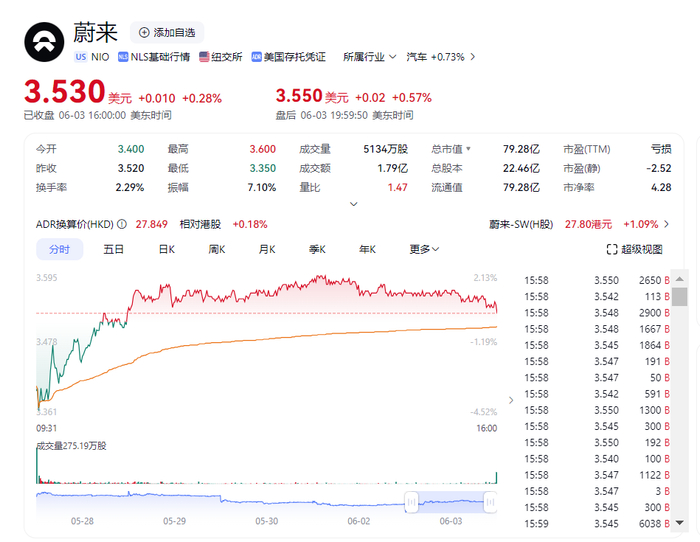Click the NIO company logo
Viewport: 700px width, 542px height.
pos(44,42)
